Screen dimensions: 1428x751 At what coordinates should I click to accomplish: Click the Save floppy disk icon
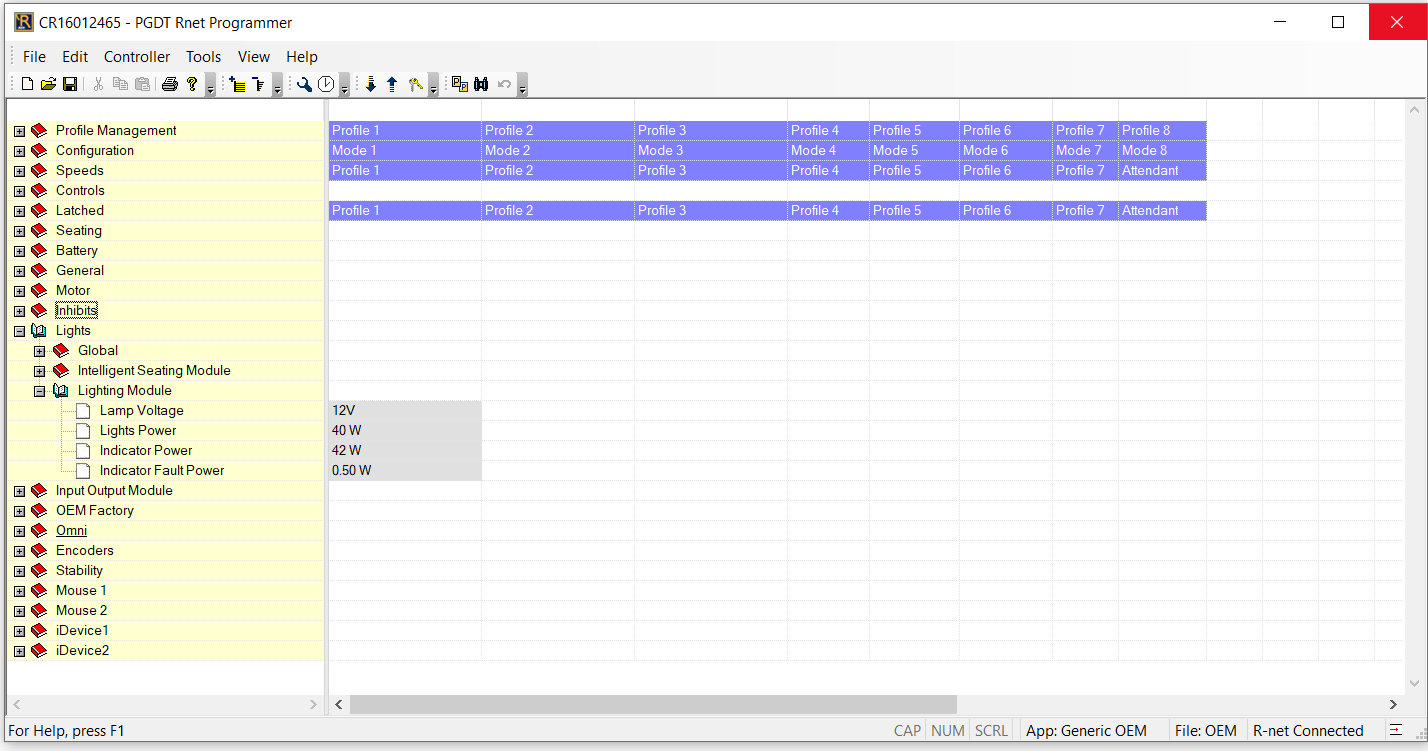pos(70,85)
